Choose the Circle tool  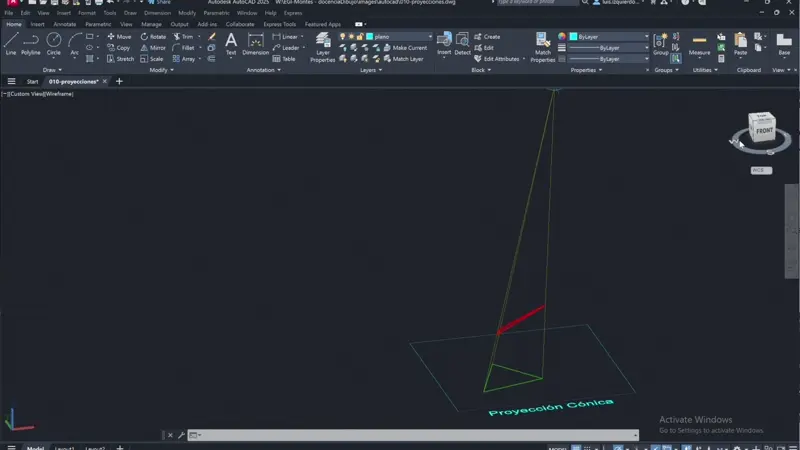click(53, 42)
